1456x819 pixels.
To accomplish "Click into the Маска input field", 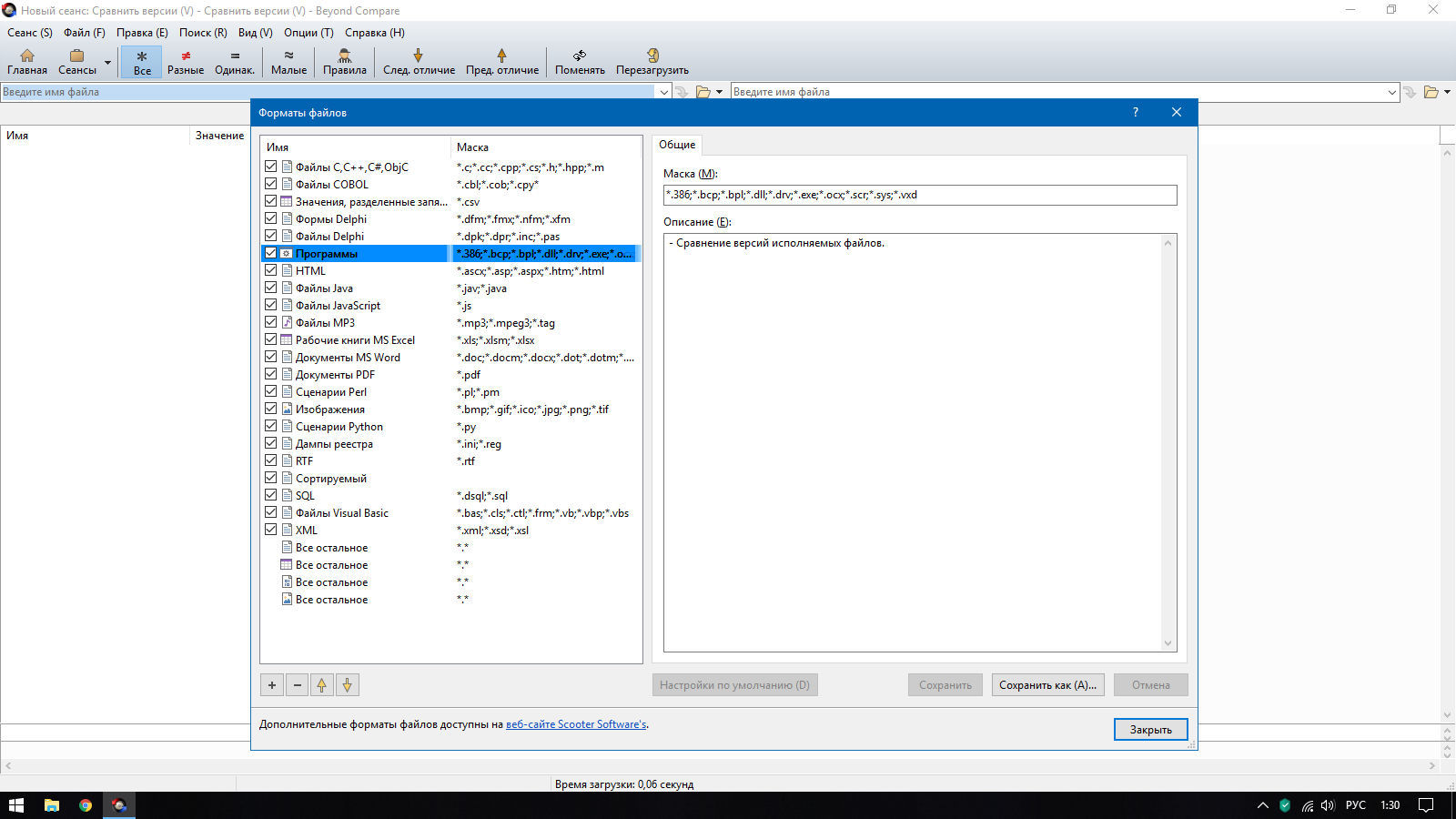I will tap(919, 195).
